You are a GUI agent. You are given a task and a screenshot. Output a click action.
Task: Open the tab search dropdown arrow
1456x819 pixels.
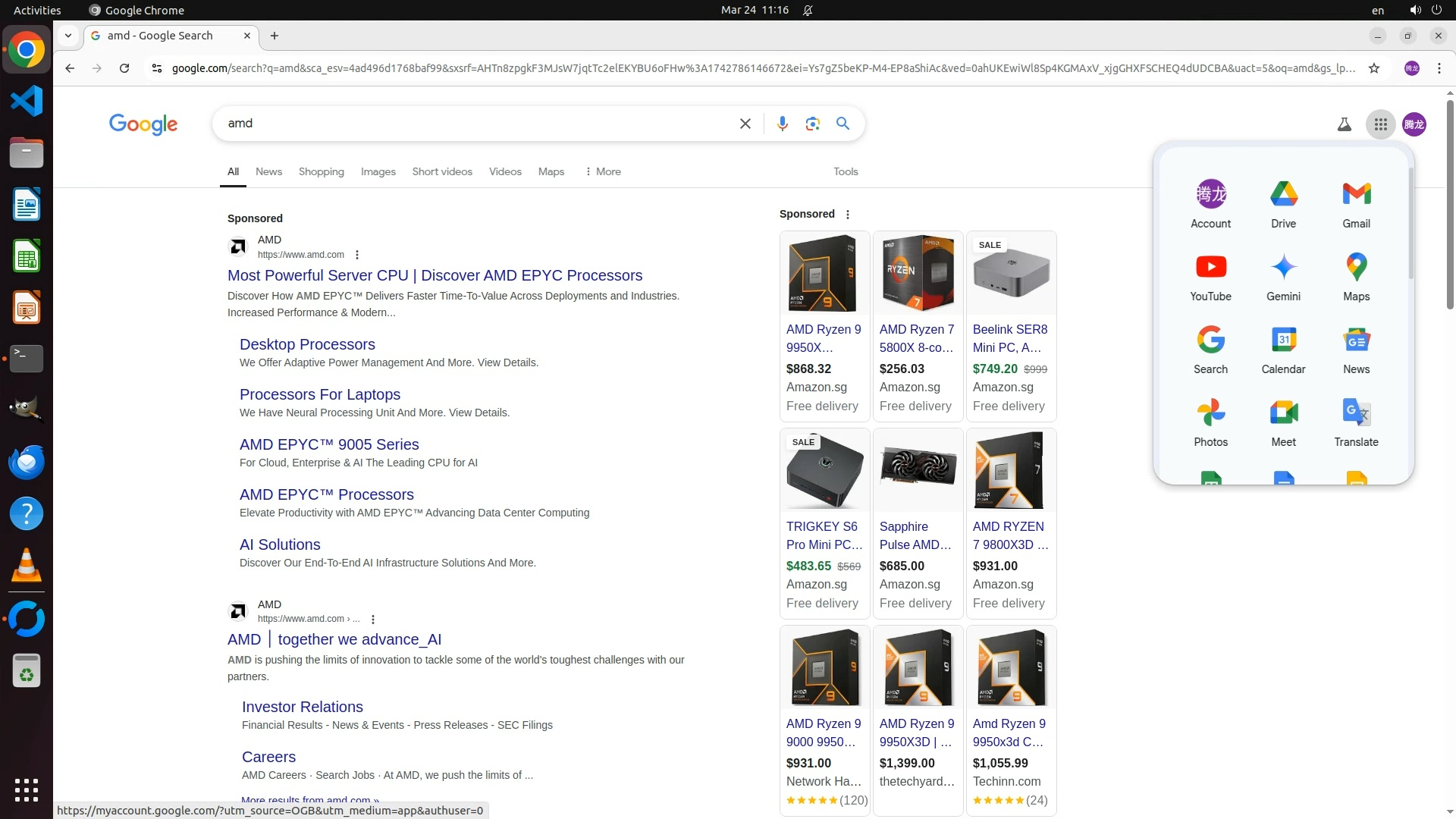click(x=68, y=36)
